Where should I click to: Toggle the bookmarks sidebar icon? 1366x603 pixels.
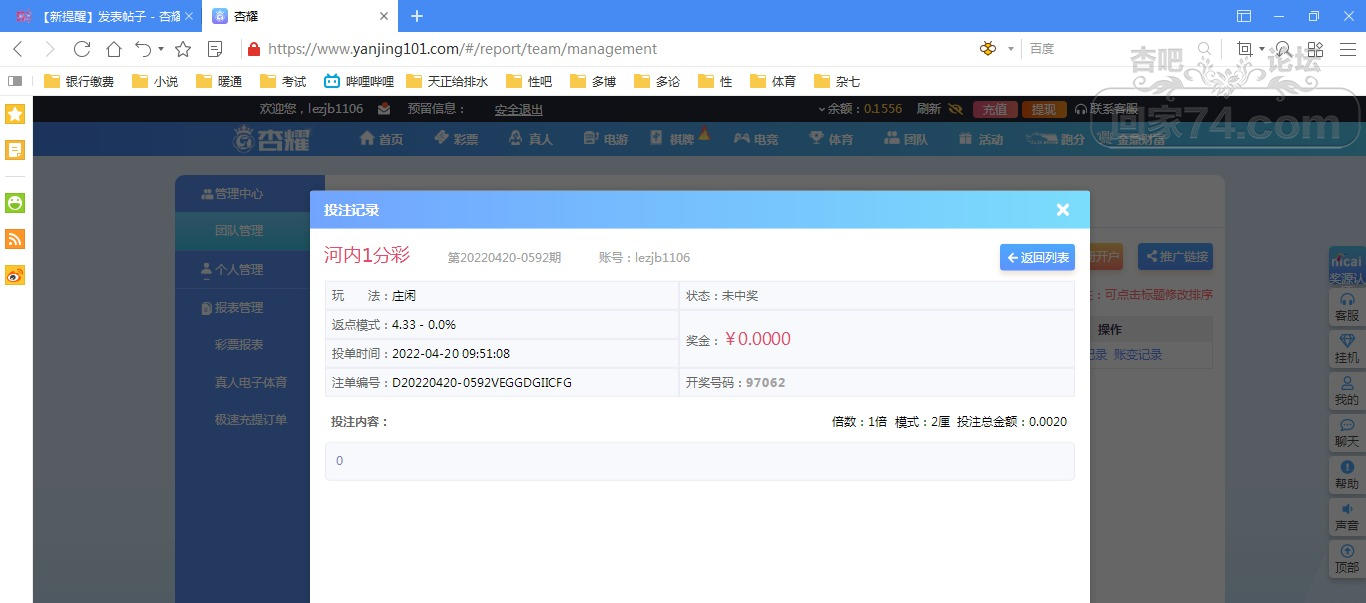click(15, 81)
